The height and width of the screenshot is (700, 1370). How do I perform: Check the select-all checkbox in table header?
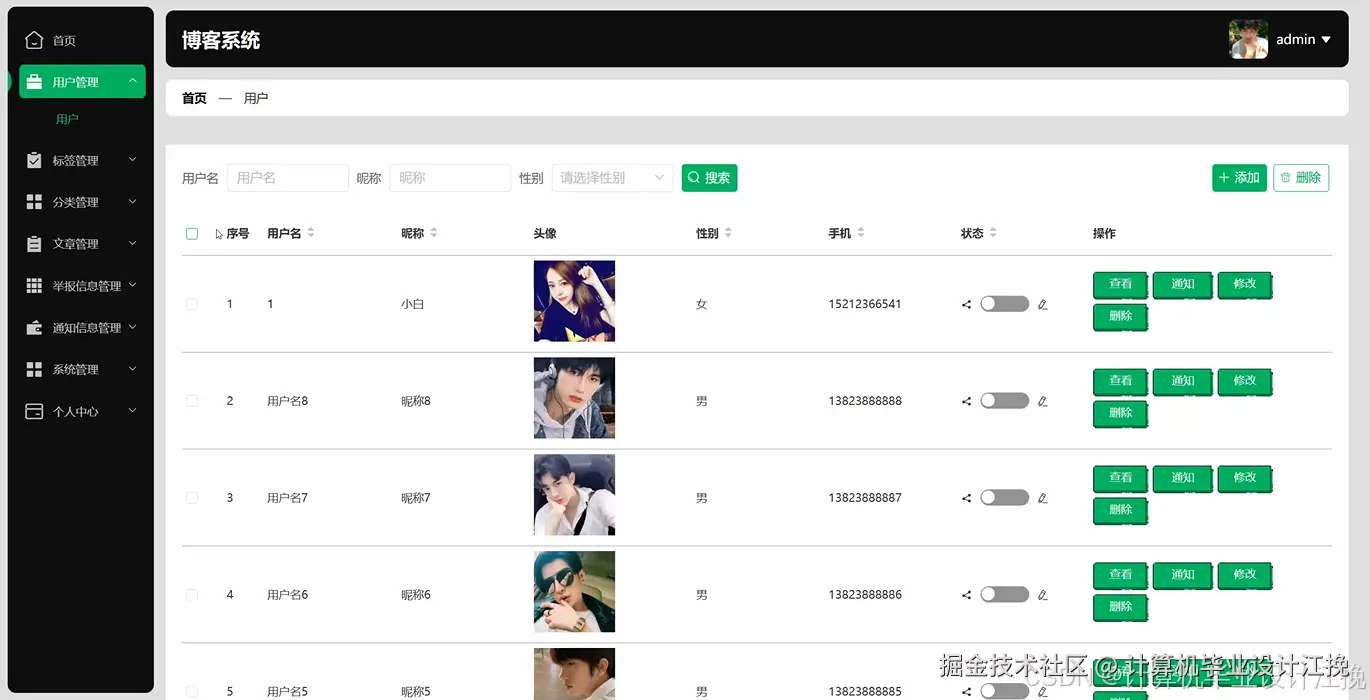[x=192, y=234]
